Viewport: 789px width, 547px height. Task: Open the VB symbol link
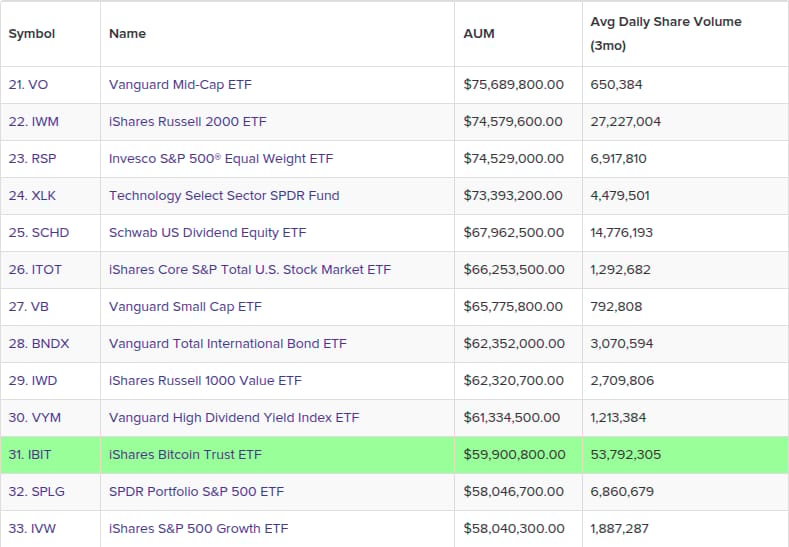point(29,306)
